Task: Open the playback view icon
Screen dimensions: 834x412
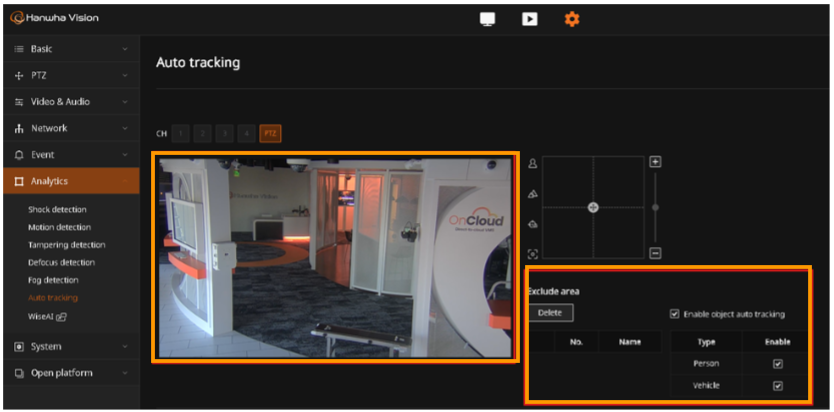Action: [529, 19]
